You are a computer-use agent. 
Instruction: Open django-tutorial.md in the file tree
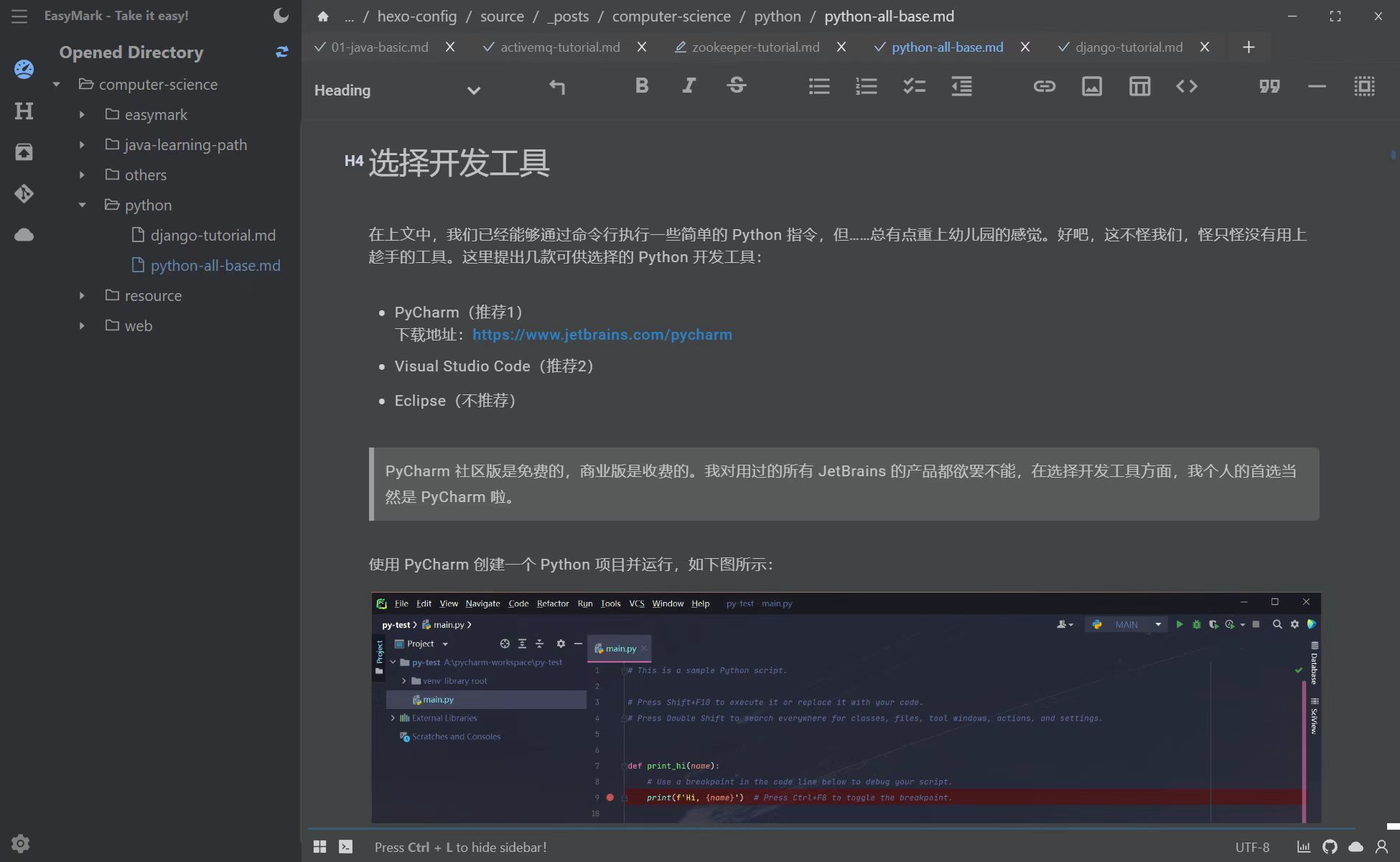click(x=204, y=235)
